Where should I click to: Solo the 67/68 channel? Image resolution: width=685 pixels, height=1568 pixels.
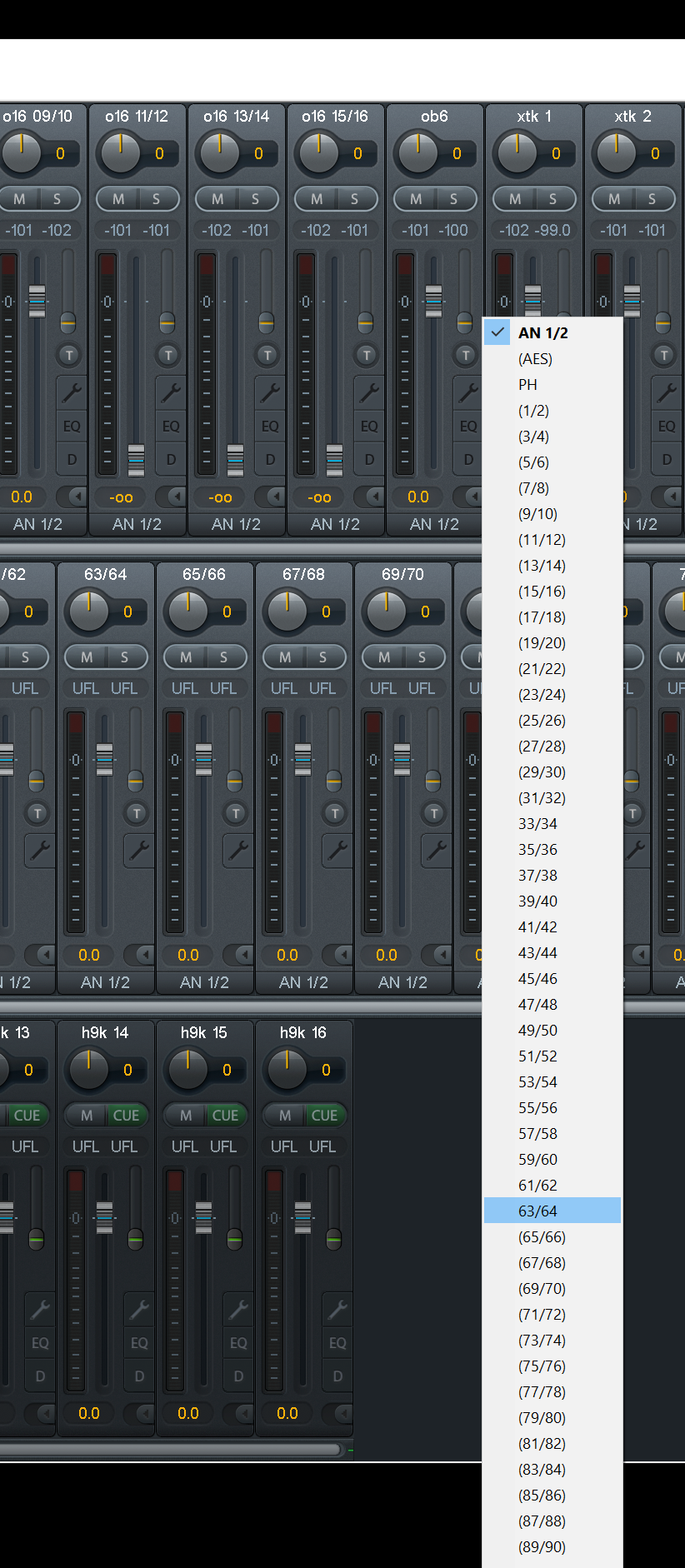click(322, 657)
